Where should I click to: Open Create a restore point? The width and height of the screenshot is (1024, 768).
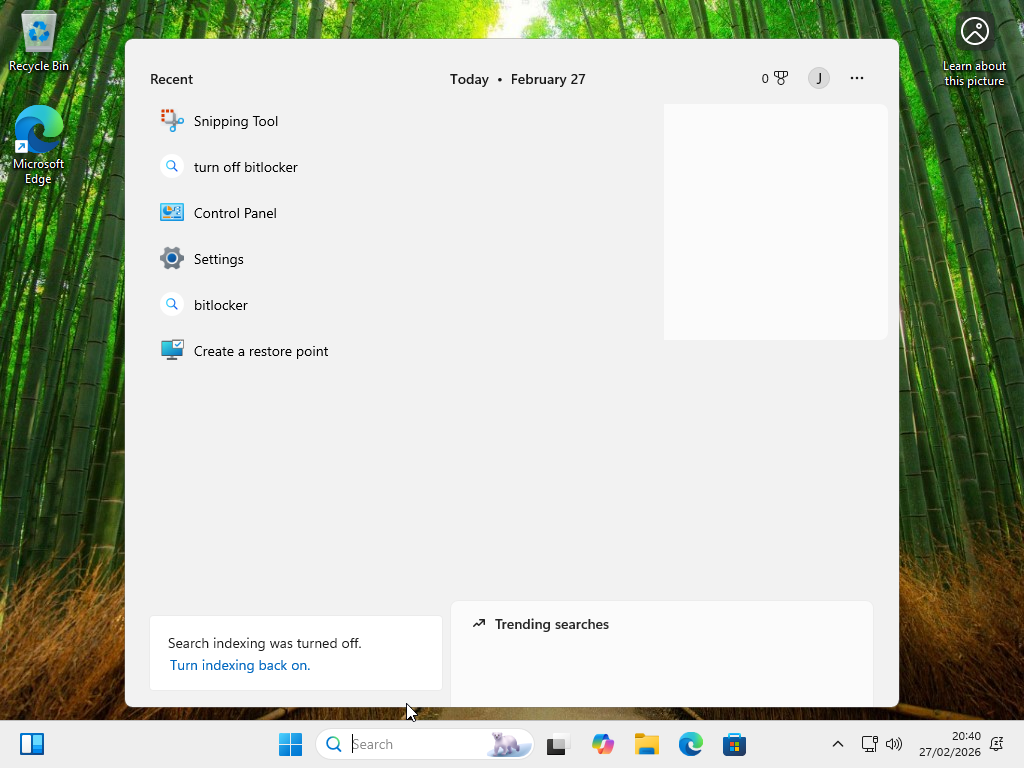pos(244,351)
